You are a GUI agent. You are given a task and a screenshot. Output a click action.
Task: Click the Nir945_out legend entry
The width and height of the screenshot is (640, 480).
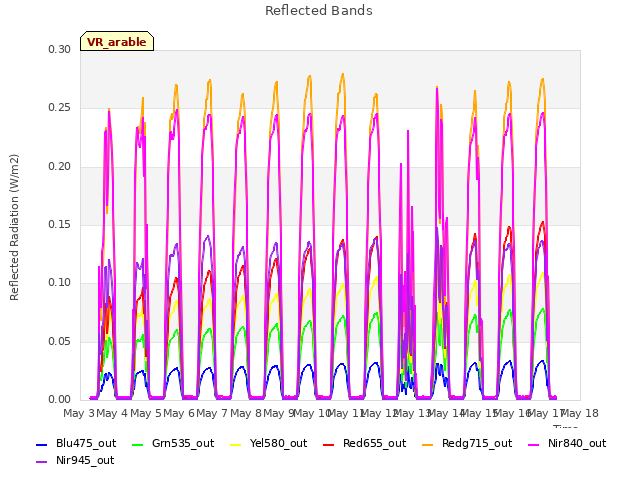(75, 461)
